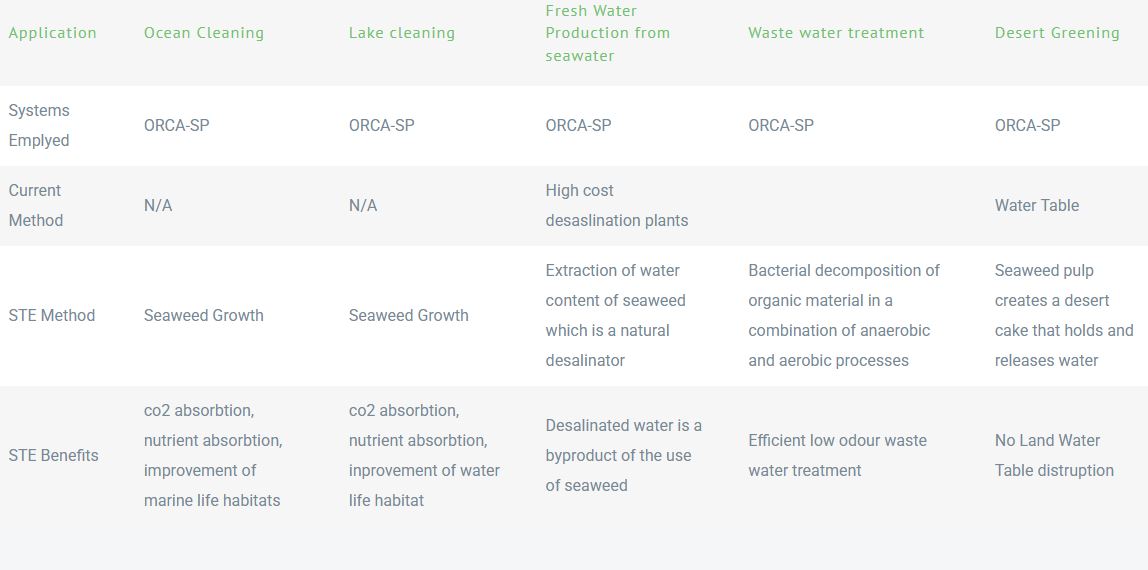The height and width of the screenshot is (570, 1148).
Task: Click the Efficient low odour waste water treatment cell
Action: point(837,455)
